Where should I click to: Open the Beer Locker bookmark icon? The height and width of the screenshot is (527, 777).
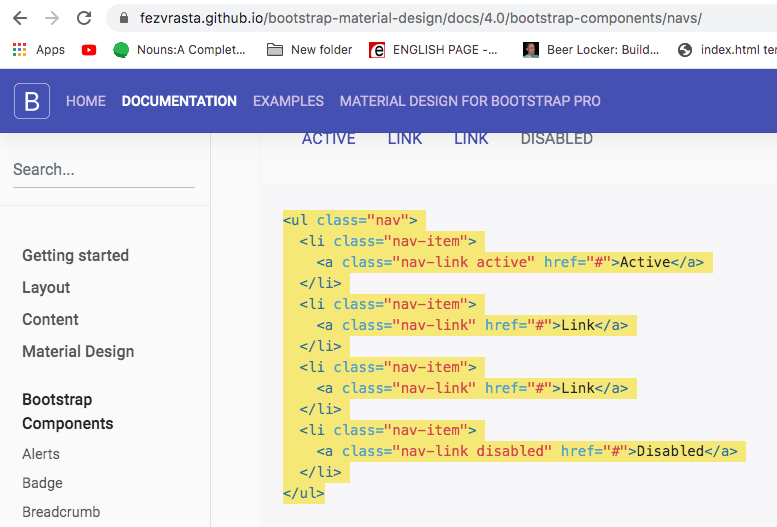pyautogui.click(x=531, y=50)
